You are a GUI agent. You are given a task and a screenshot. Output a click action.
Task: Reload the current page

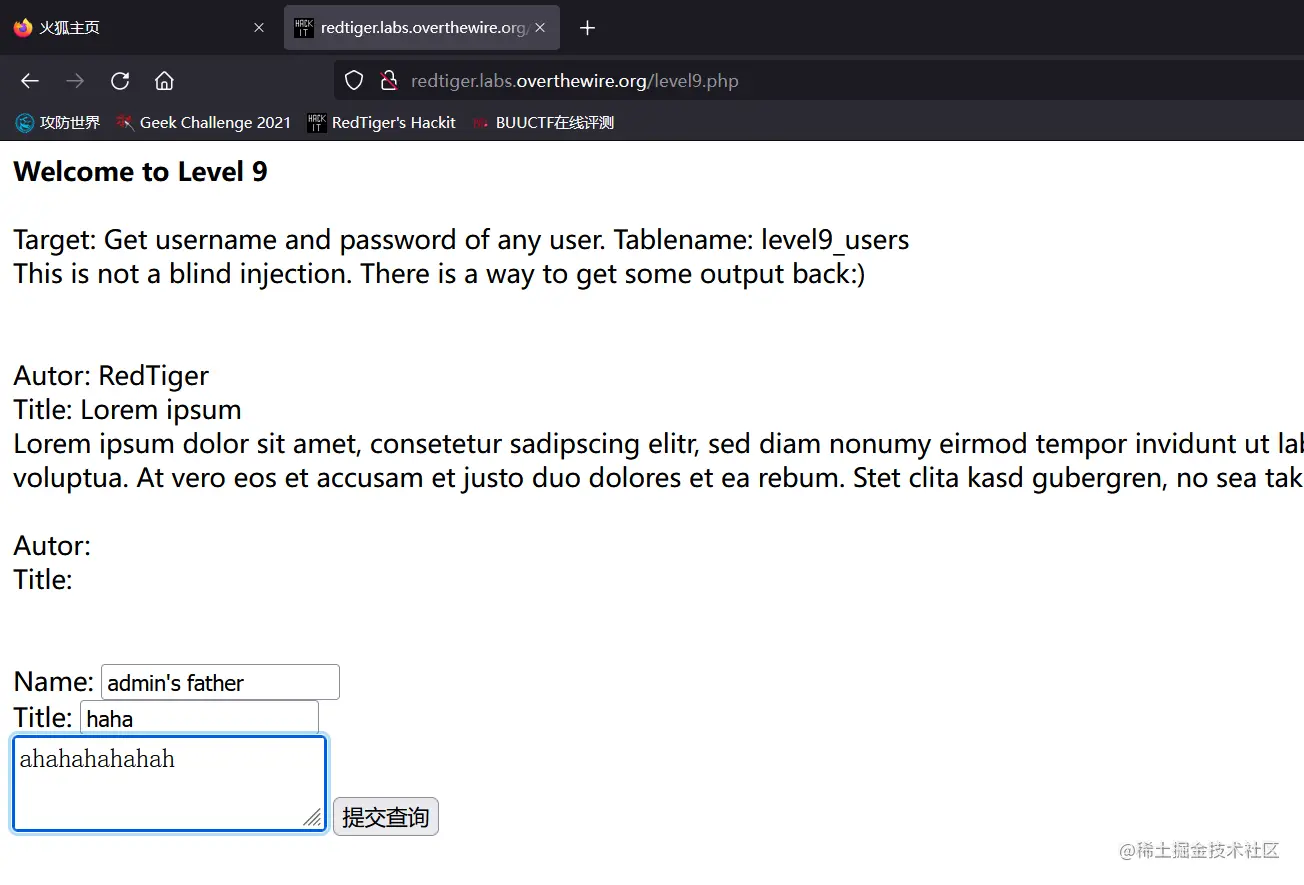point(120,81)
